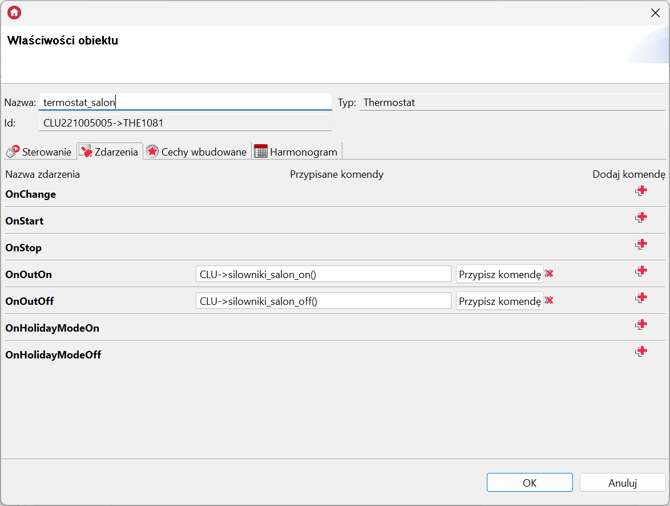The image size is (670, 506).
Task: Switch to the Sterowanie tab
Action: tap(39, 152)
